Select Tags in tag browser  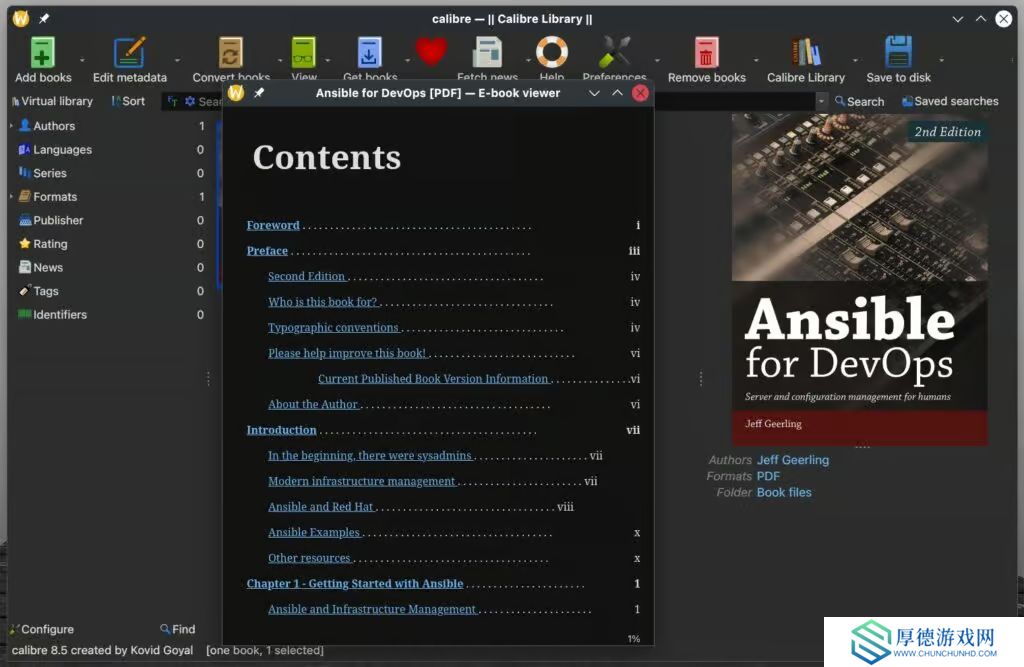46,291
